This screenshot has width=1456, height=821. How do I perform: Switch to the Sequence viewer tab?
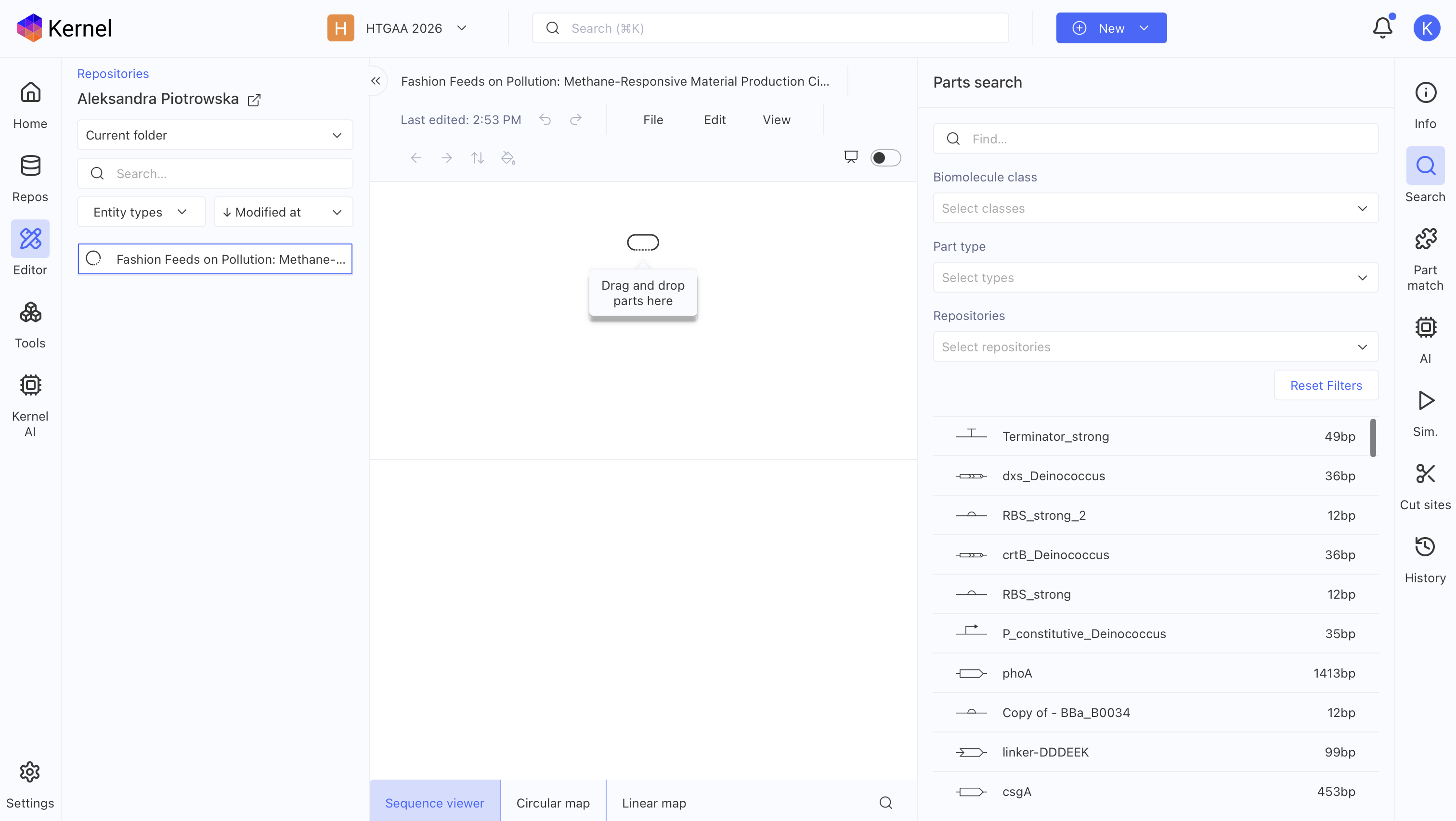coord(434,803)
